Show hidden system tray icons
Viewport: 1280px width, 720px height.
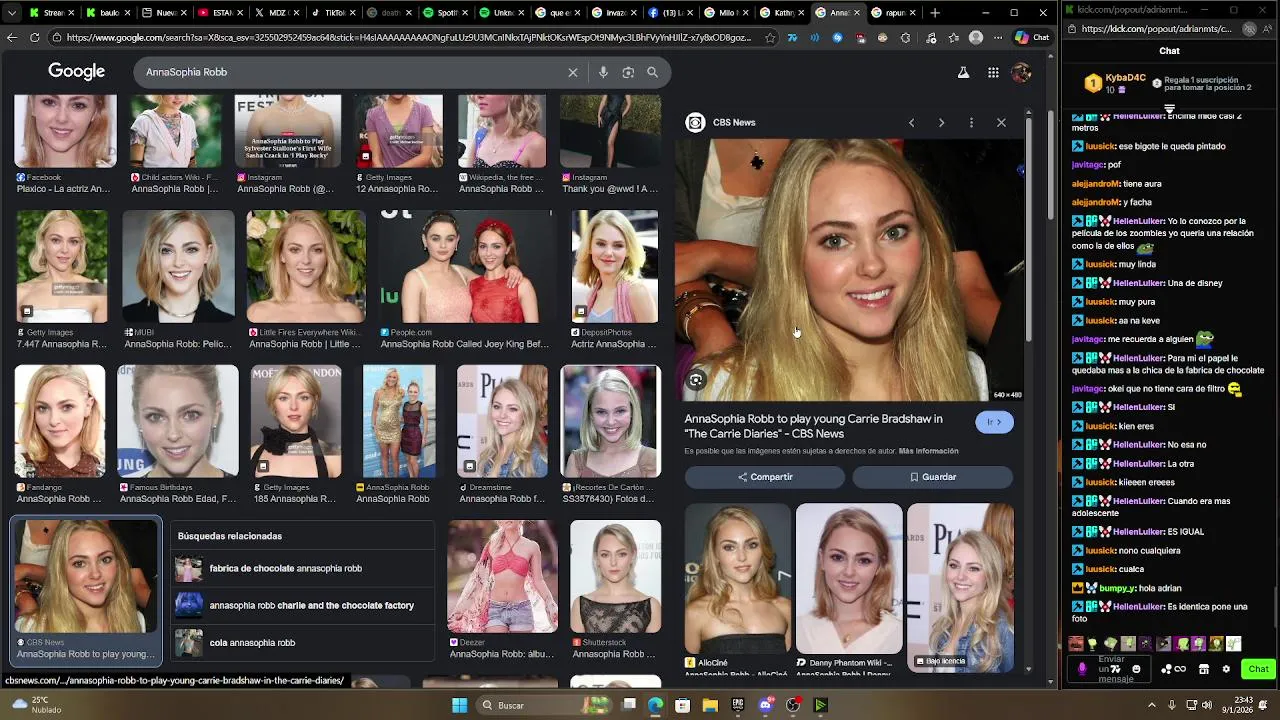1151,705
